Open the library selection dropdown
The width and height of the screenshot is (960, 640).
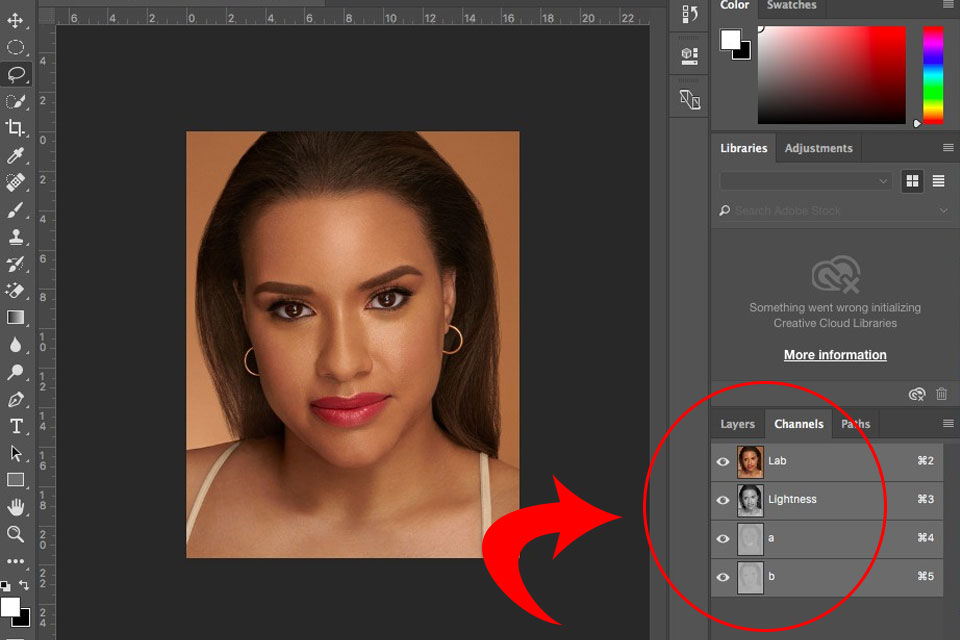click(806, 181)
